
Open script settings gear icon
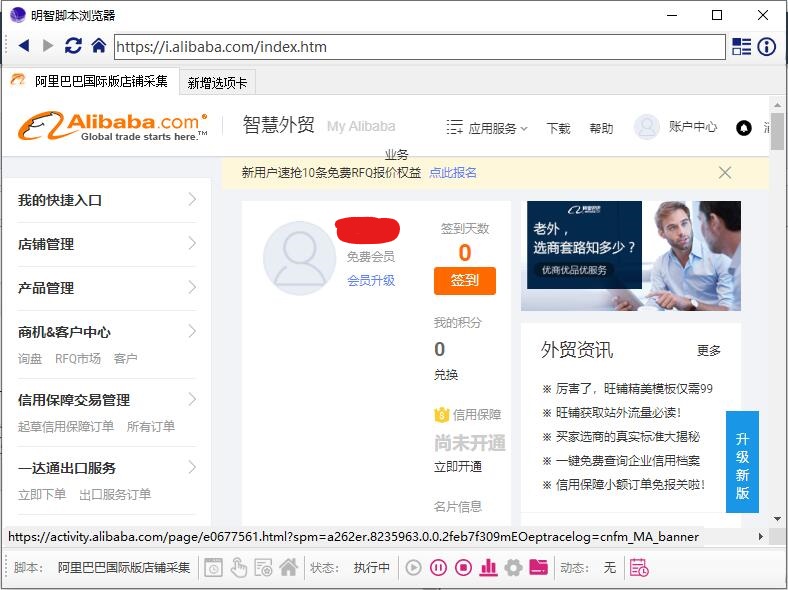[513, 568]
